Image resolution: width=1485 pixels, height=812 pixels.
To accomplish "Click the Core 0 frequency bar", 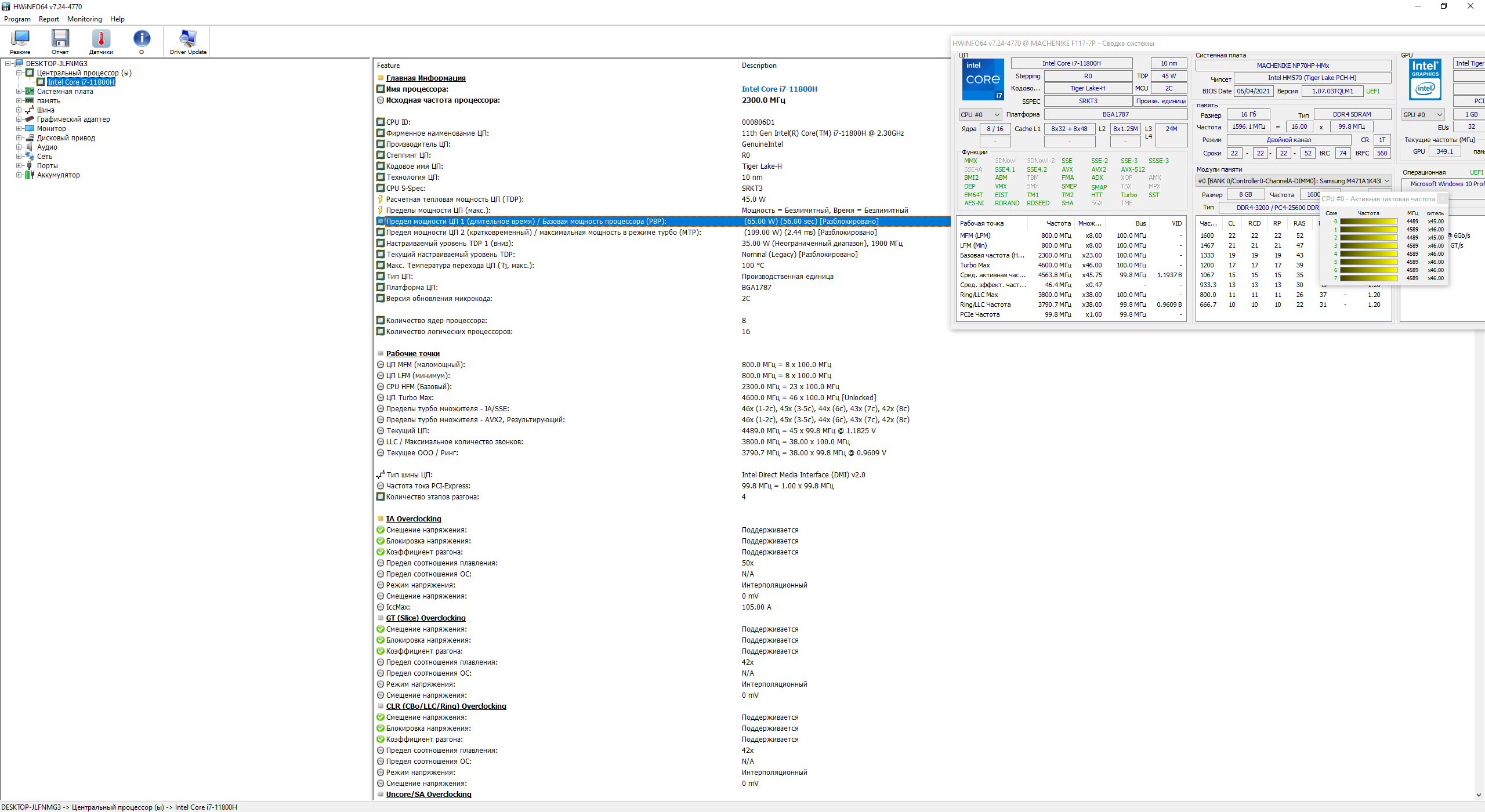I will [x=1368, y=222].
